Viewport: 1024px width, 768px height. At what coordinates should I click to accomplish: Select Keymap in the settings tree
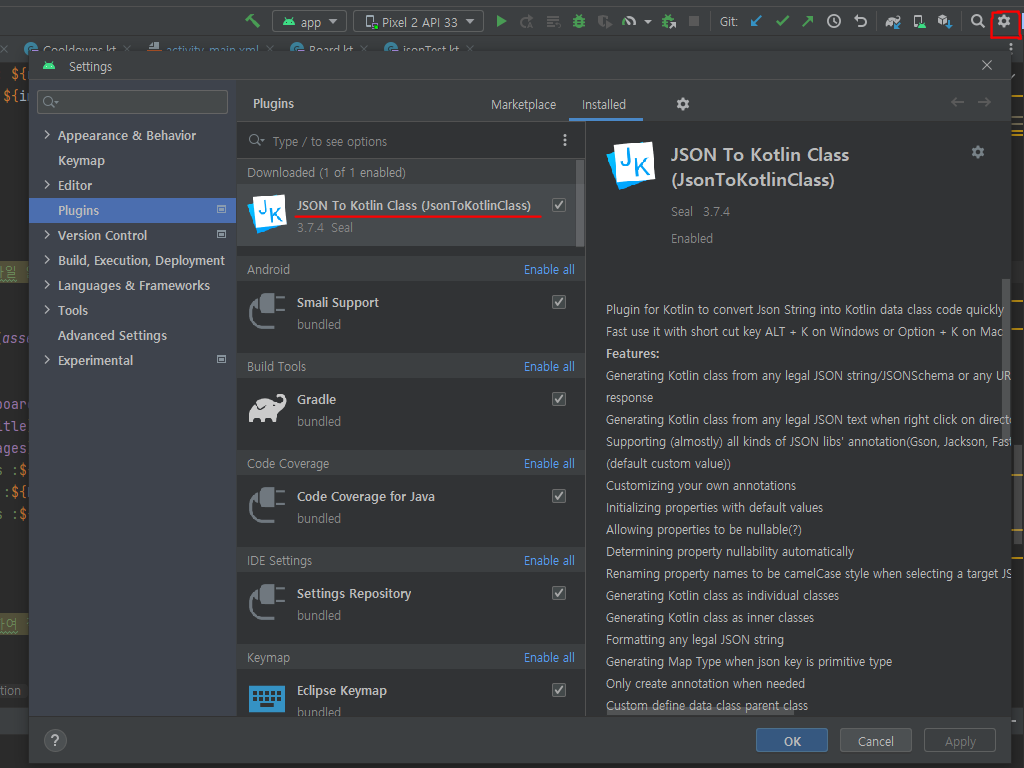tap(81, 161)
